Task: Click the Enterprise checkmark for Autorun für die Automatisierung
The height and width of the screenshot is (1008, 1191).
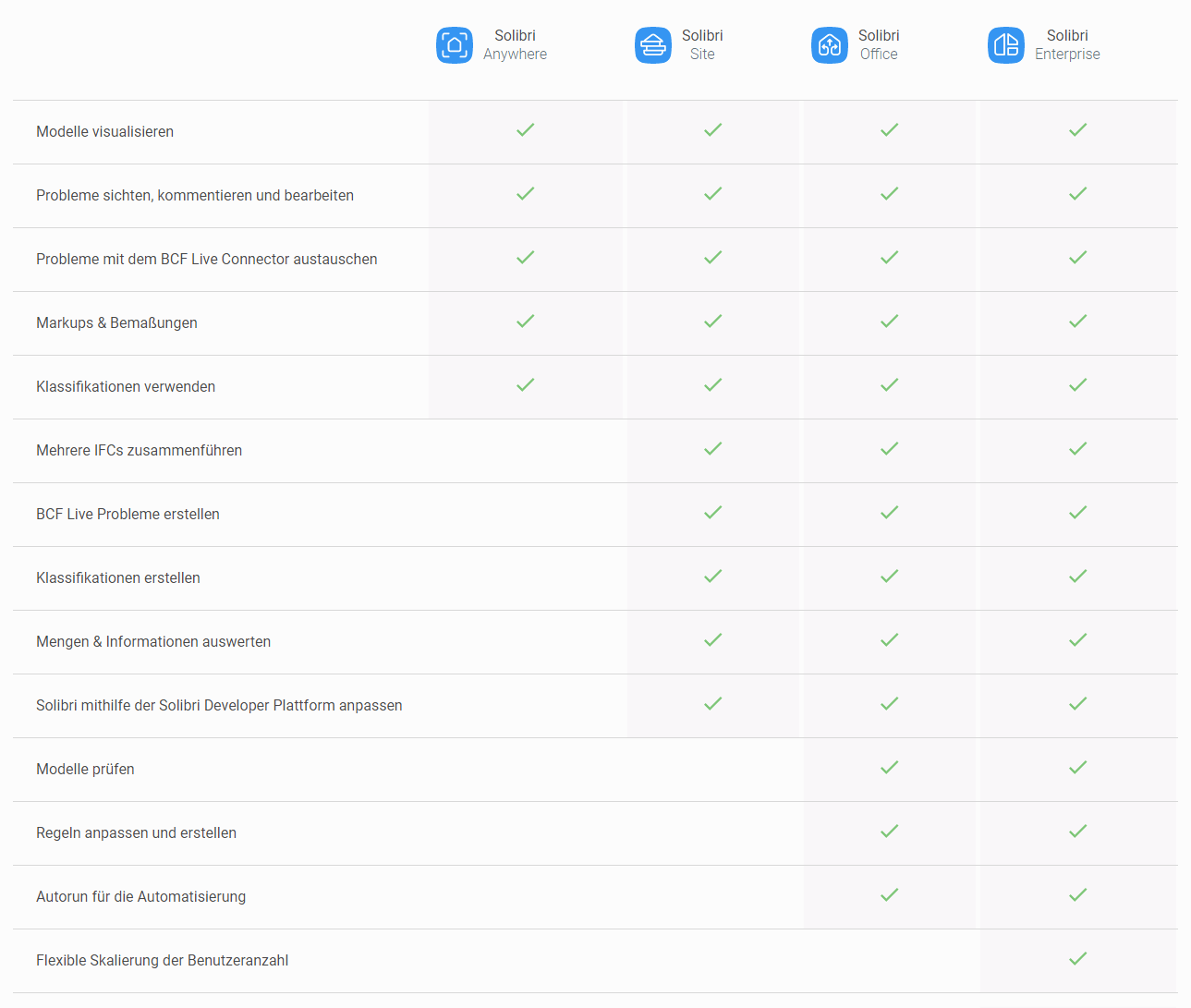Action: point(1078,895)
